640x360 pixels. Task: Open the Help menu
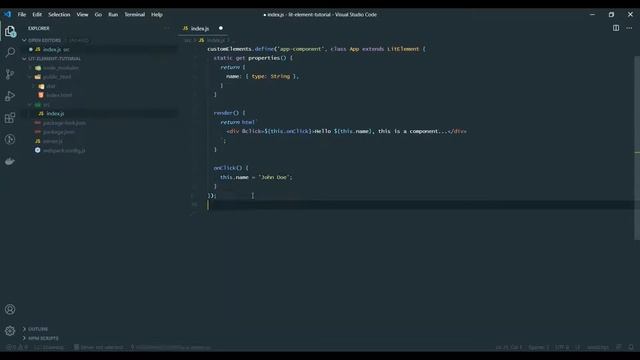click(157, 14)
